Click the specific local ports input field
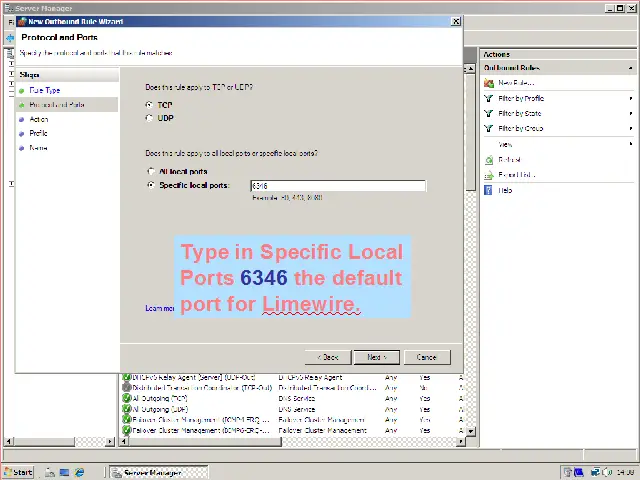Screen dimensions: 640x480 (338, 186)
